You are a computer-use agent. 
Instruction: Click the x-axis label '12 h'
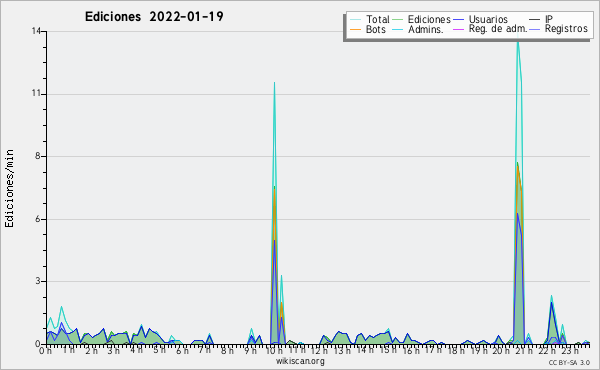coord(318,351)
